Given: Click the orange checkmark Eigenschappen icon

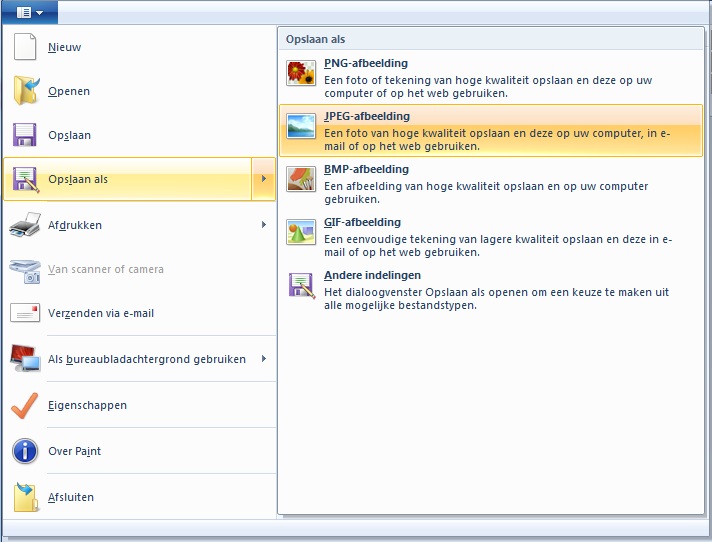Looking at the screenshot, I should point(25,405).
